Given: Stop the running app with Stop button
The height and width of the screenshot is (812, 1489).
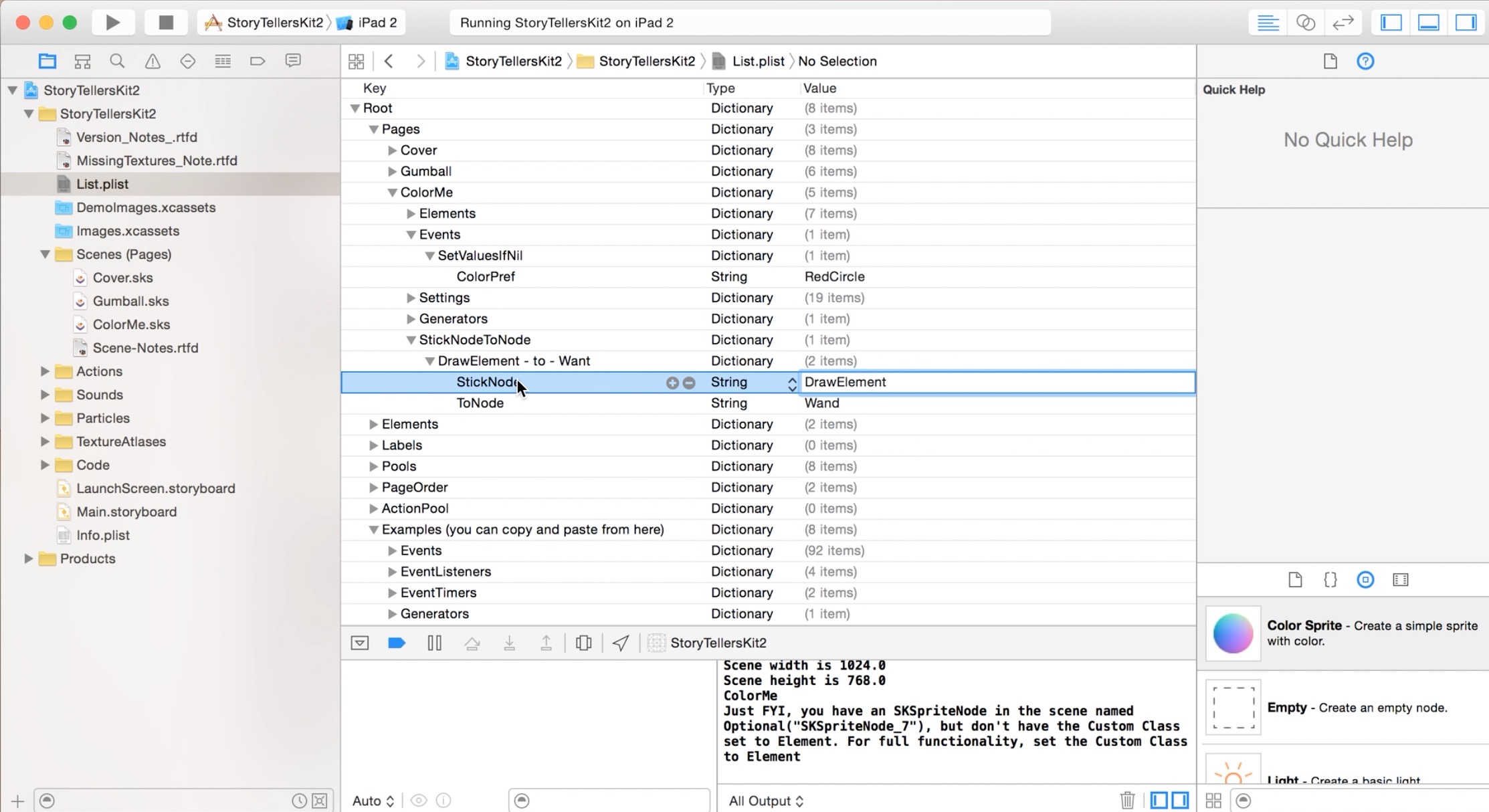Looking at the screenshot, I should tap(166, 23).
